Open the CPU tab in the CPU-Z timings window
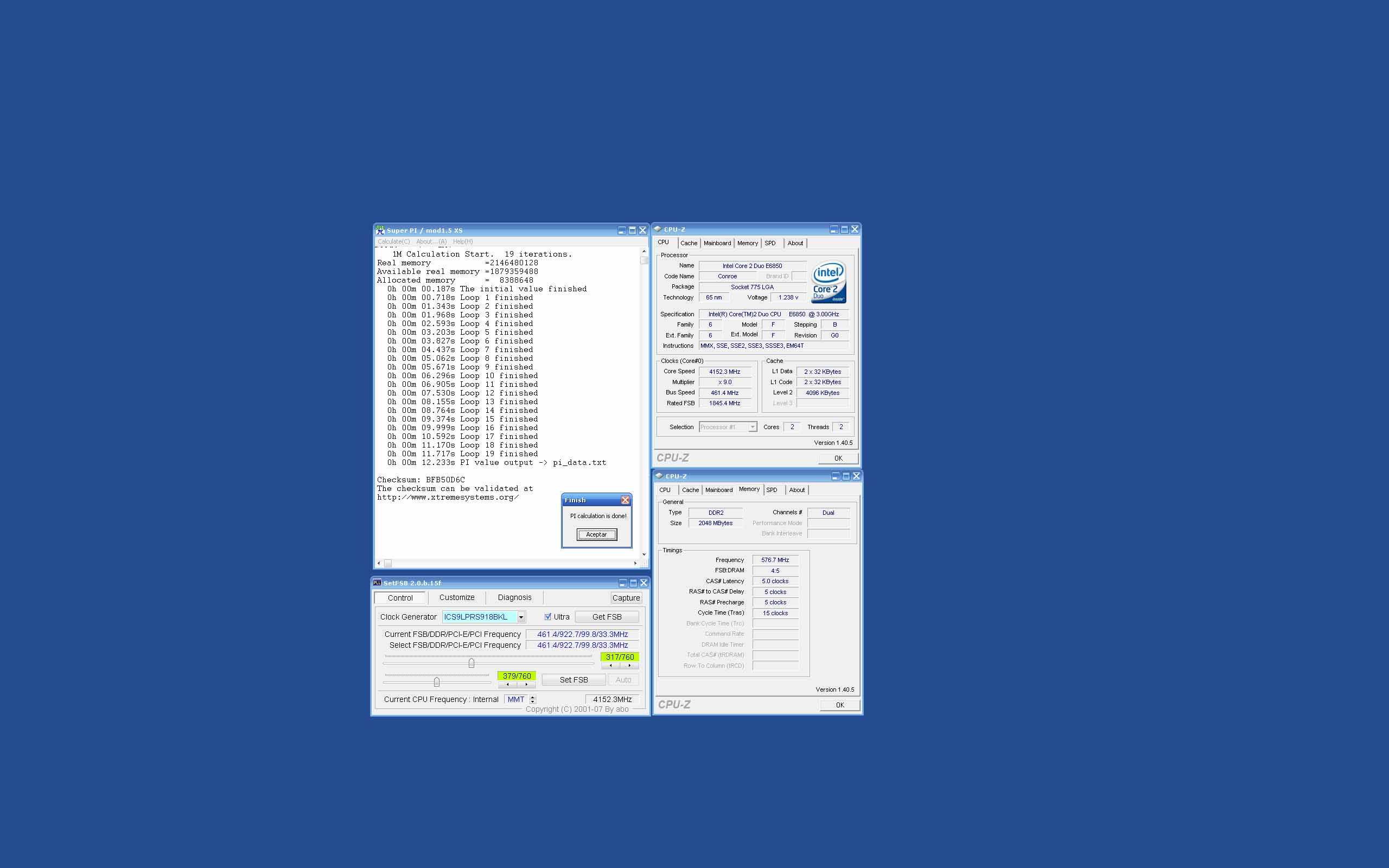The height and width of the screenshot is (868, 1389). pos(665,490)
